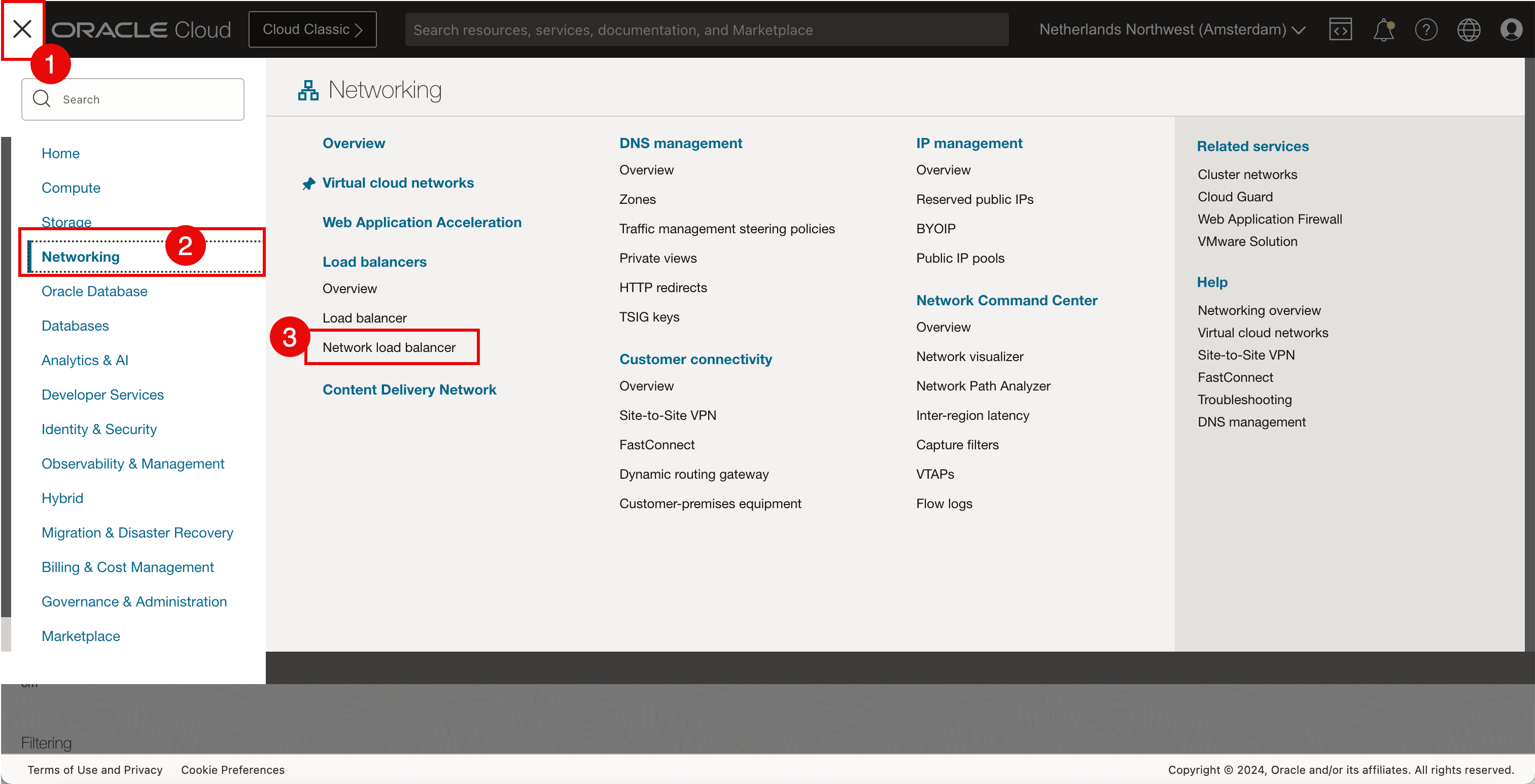Open Cloud Shell developer tools icon

1340,29
